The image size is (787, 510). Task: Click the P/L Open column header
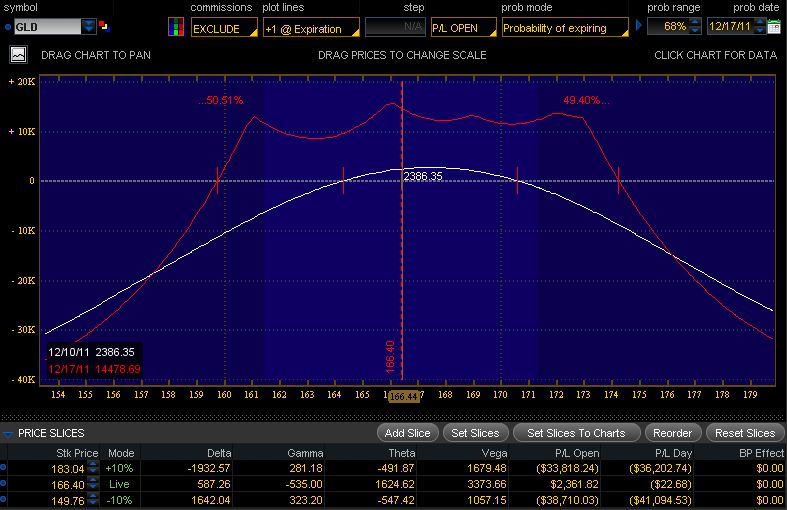point(577,453)
